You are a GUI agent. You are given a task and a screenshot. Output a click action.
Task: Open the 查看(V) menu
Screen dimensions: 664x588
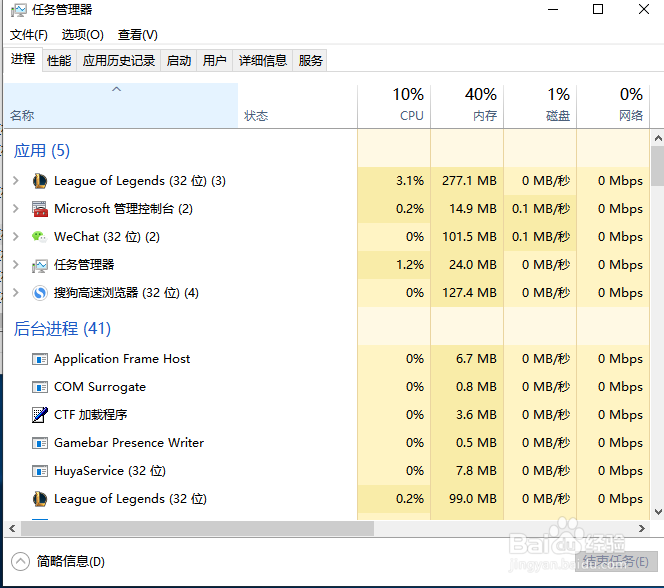click(x=138, y=35)
